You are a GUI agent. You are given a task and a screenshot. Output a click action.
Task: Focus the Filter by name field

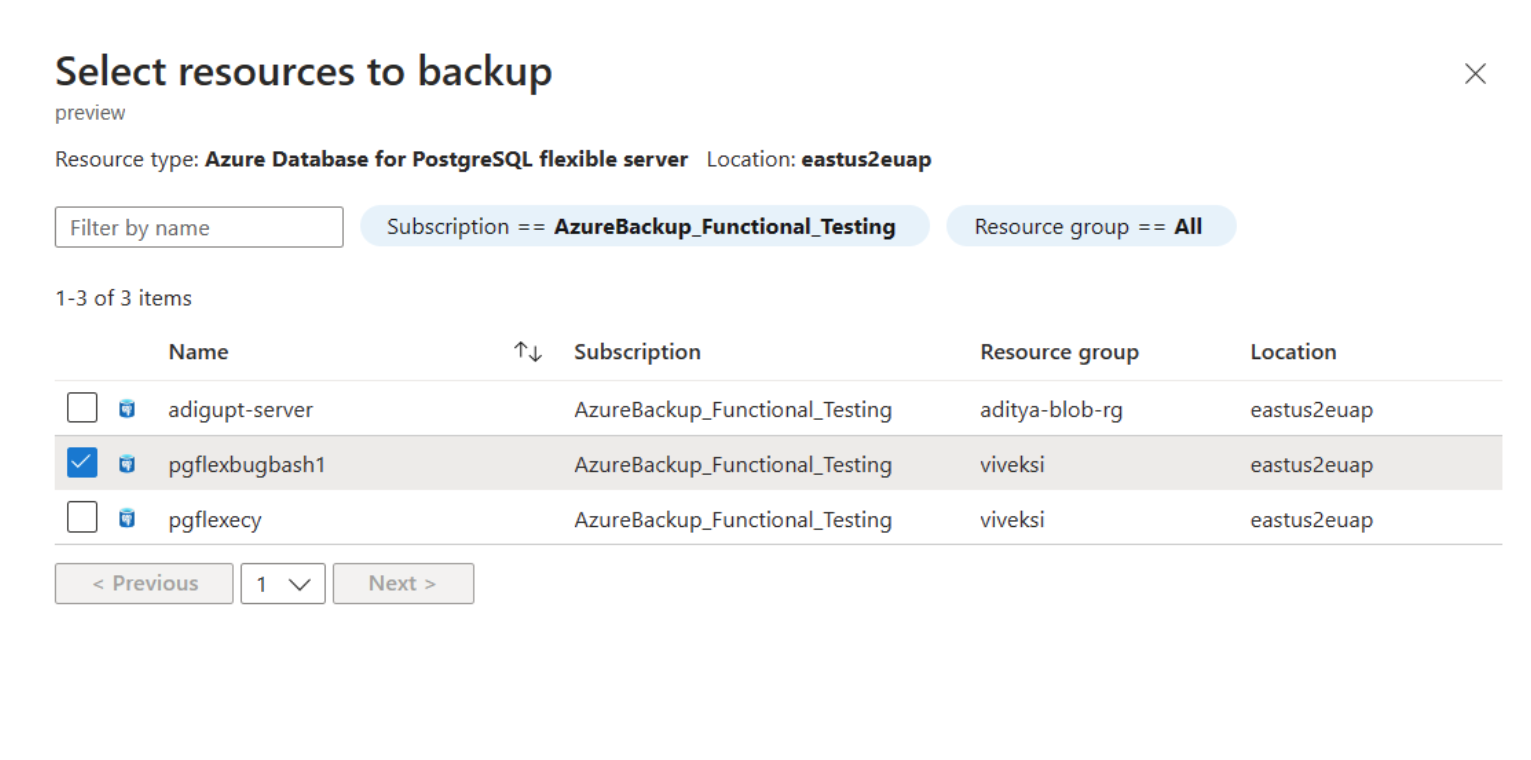[199, 228]
